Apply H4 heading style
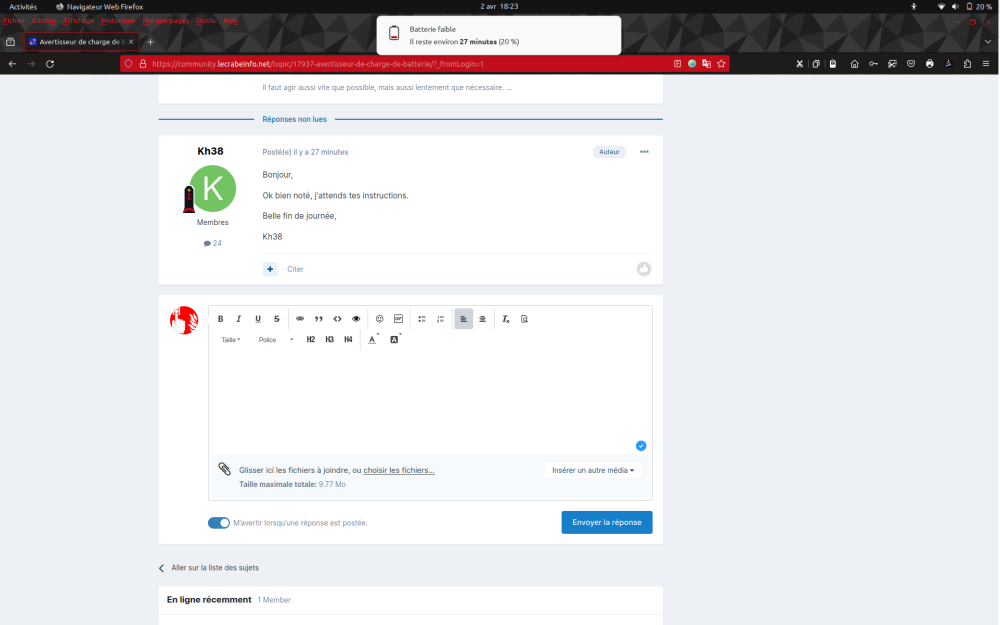 (x=348, y=339)
